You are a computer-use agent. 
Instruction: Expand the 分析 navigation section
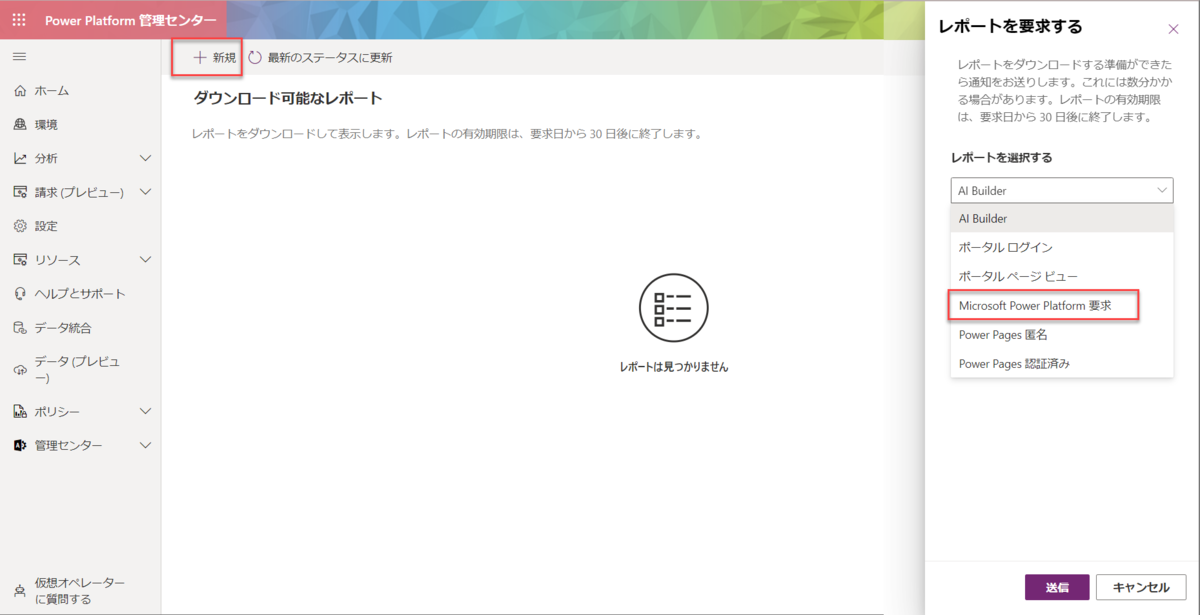tap(145, 158)
